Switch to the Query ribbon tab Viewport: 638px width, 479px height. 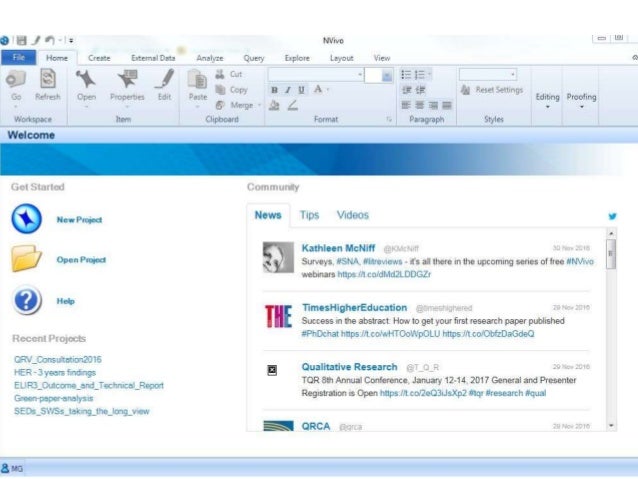click(254, 58)
